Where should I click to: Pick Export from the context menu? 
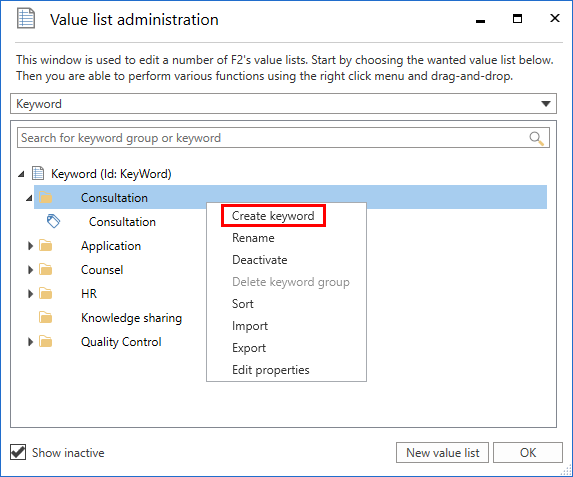[x=249, y=348]
